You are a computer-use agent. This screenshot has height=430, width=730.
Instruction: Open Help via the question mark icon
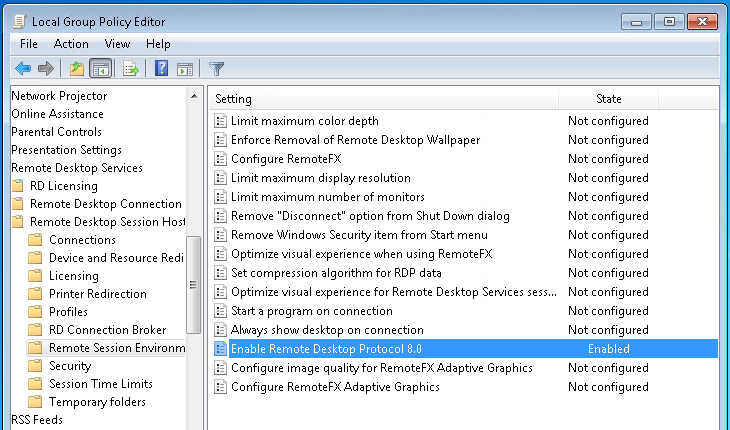point(161,69)
